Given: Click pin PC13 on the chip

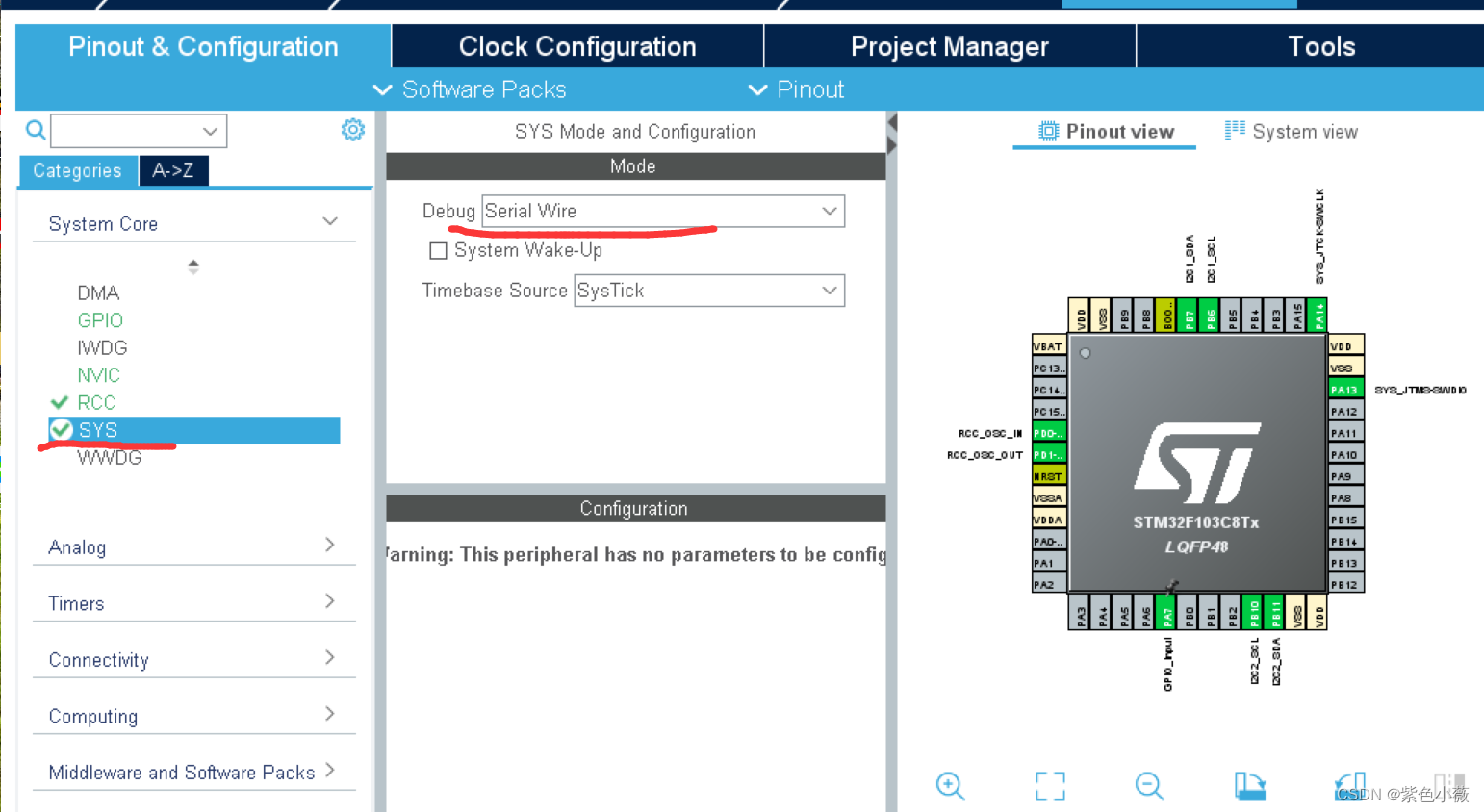Looking at the screenshot, I should tap(1049, 368).
